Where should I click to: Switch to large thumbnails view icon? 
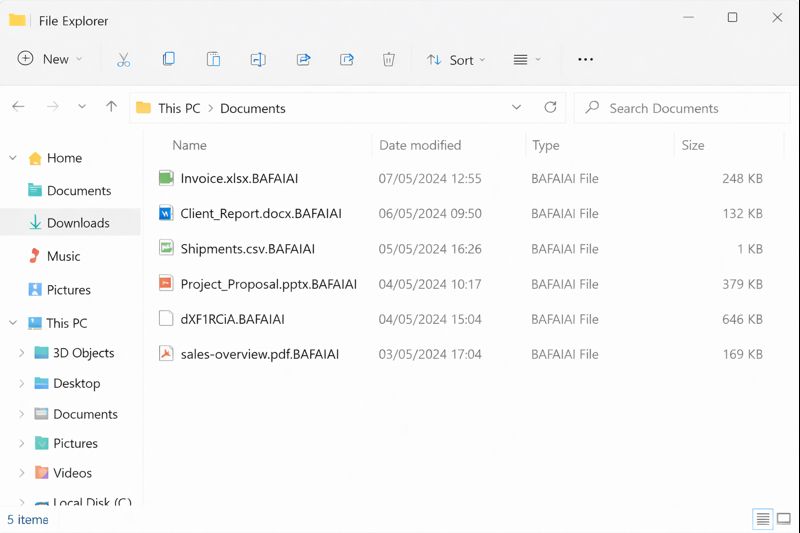tap(784, 519)
